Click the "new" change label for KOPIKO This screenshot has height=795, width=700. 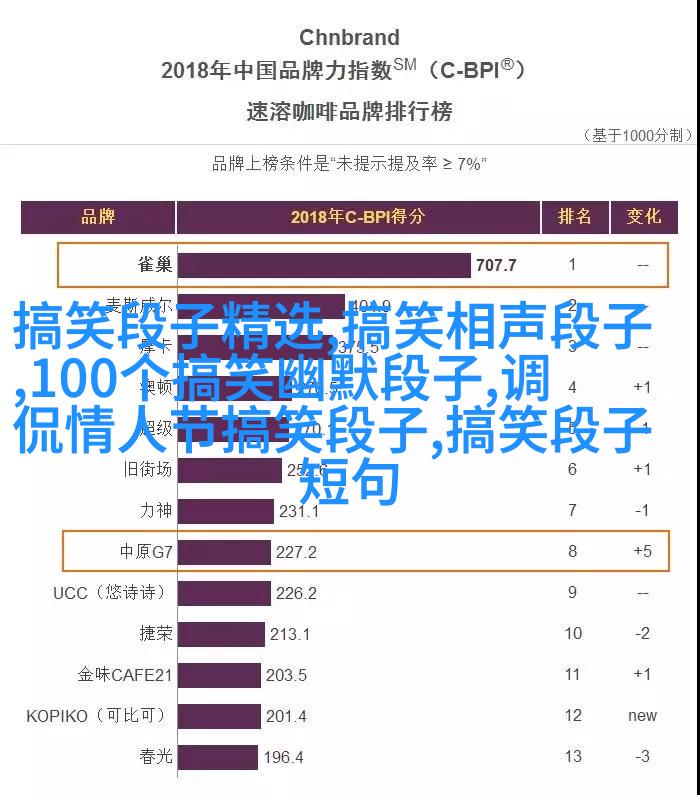point(642,715)
